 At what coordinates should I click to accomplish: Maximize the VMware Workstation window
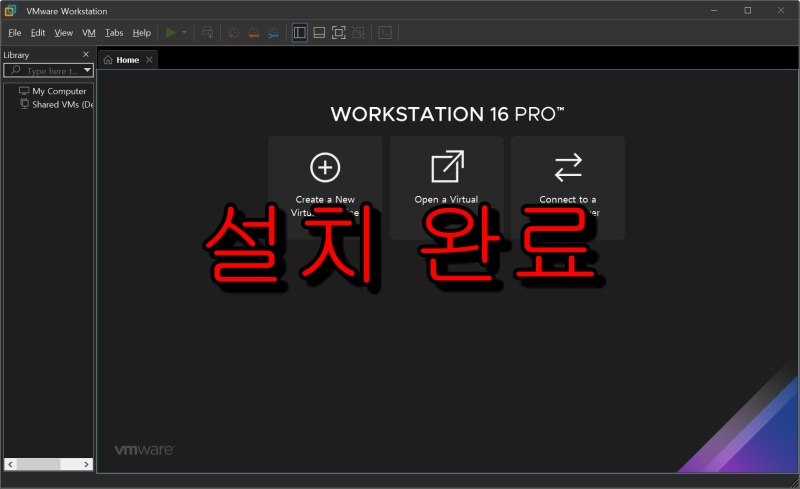pyautogui.click(x=747, y=10)
